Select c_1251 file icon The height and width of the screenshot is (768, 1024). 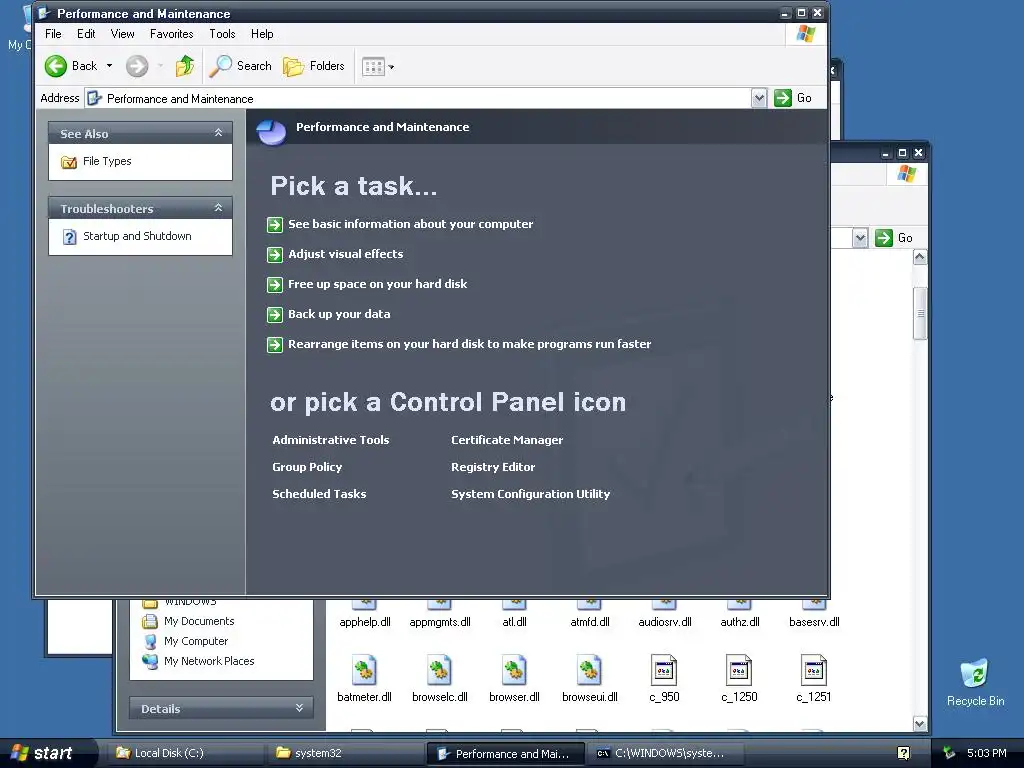[814, 670]
